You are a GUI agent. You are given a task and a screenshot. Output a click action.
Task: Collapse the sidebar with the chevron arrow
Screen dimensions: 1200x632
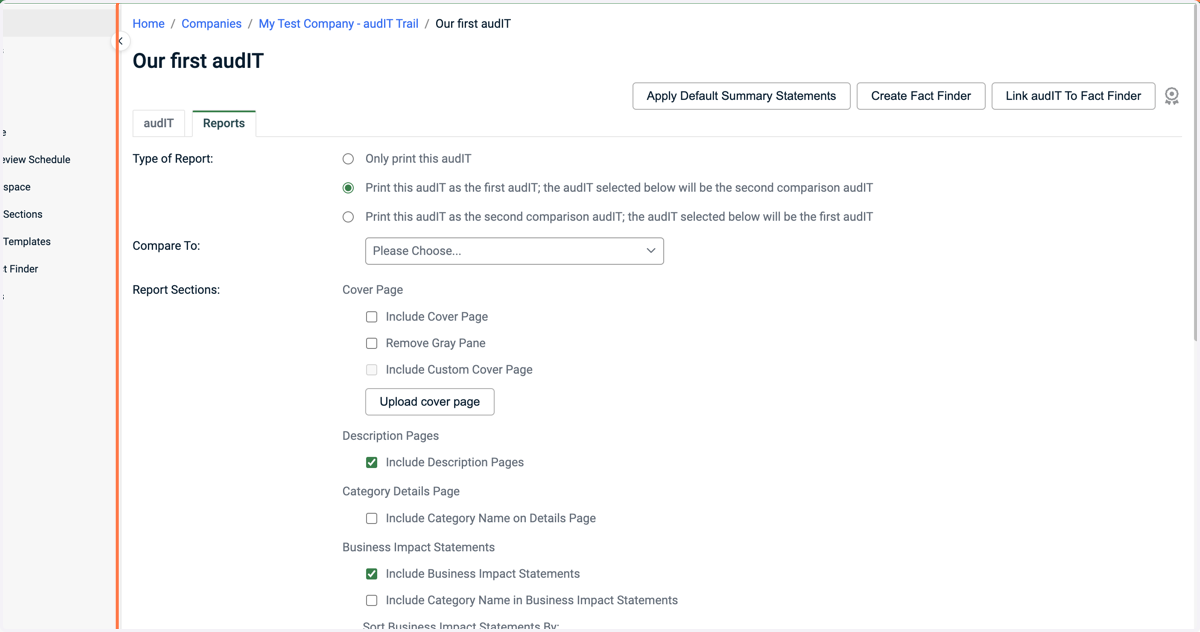pos(120,41)
